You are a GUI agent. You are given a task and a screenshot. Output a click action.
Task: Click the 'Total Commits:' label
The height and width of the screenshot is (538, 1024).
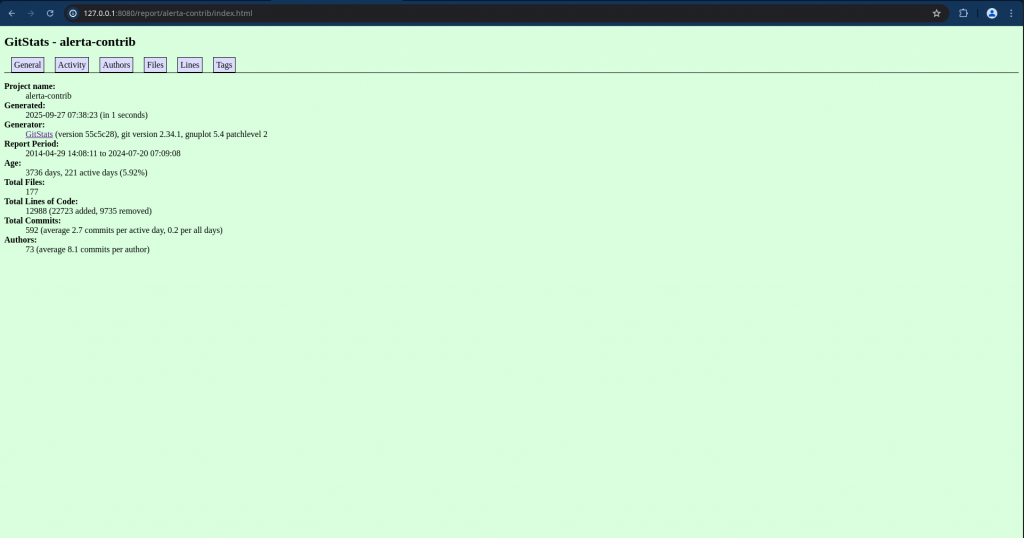pos(33,221)
